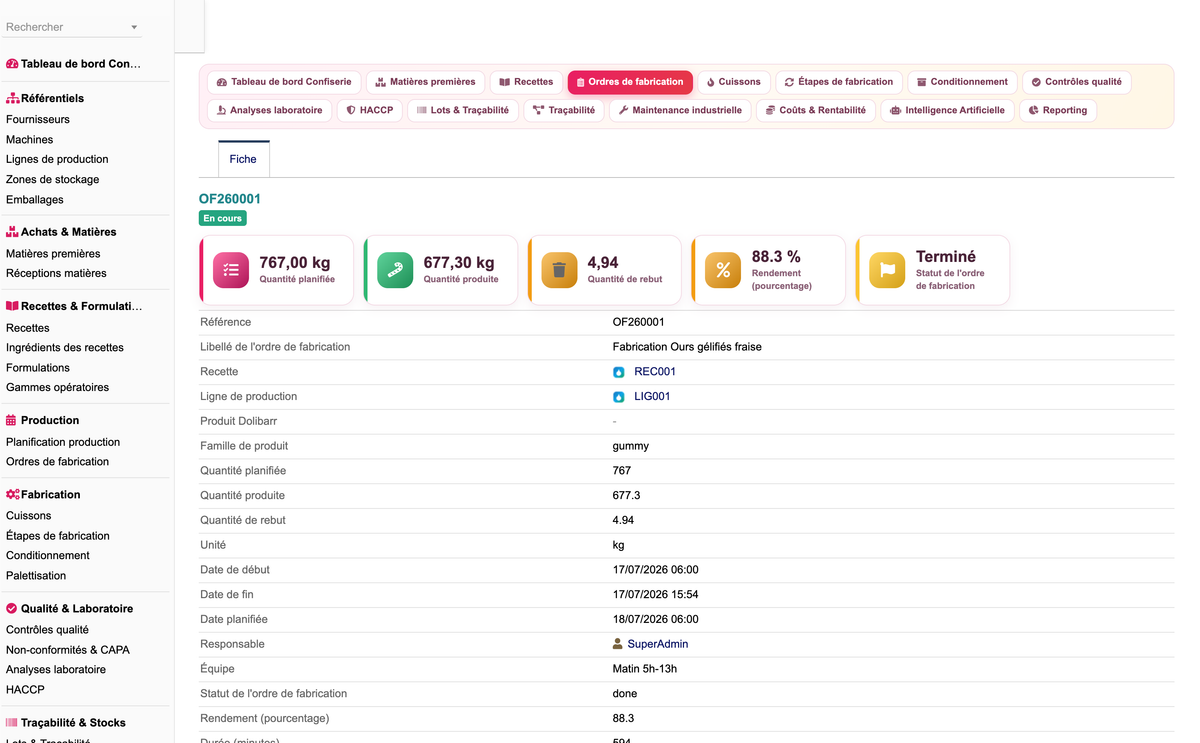
Task: Click the OF260001 reference heading
Action: click(x=230, y=199)
